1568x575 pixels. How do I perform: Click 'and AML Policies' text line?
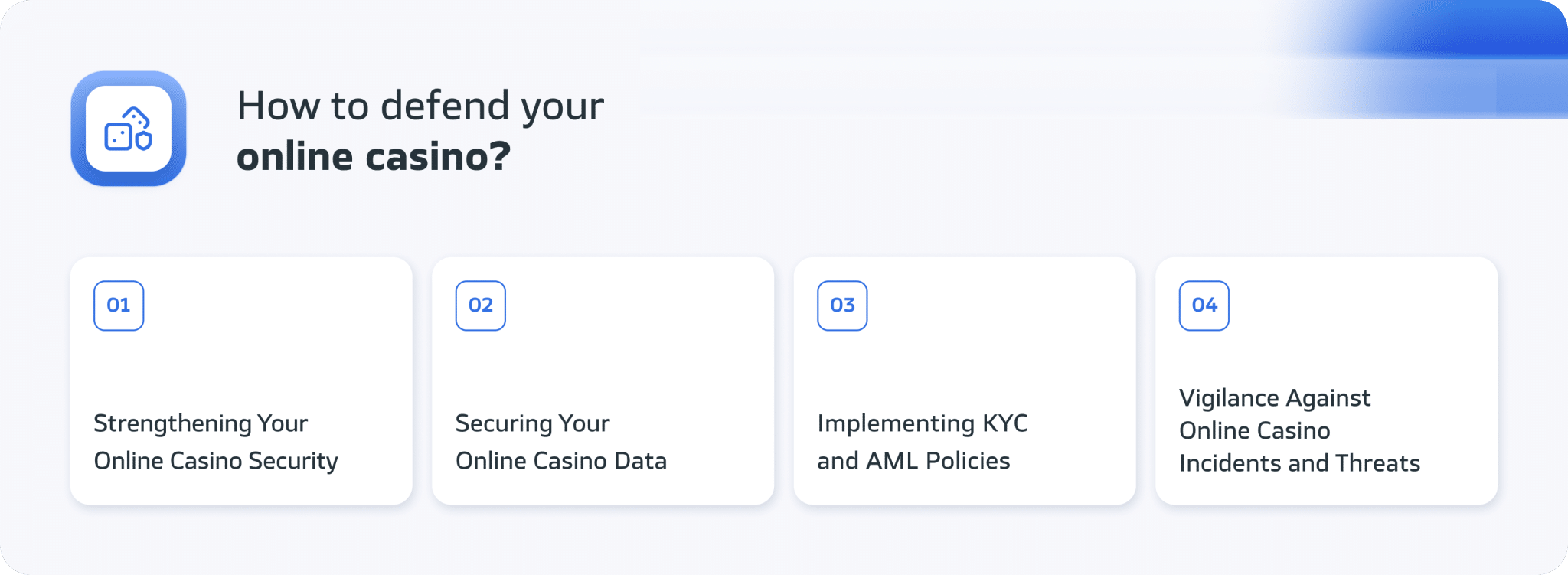point(913,461)
